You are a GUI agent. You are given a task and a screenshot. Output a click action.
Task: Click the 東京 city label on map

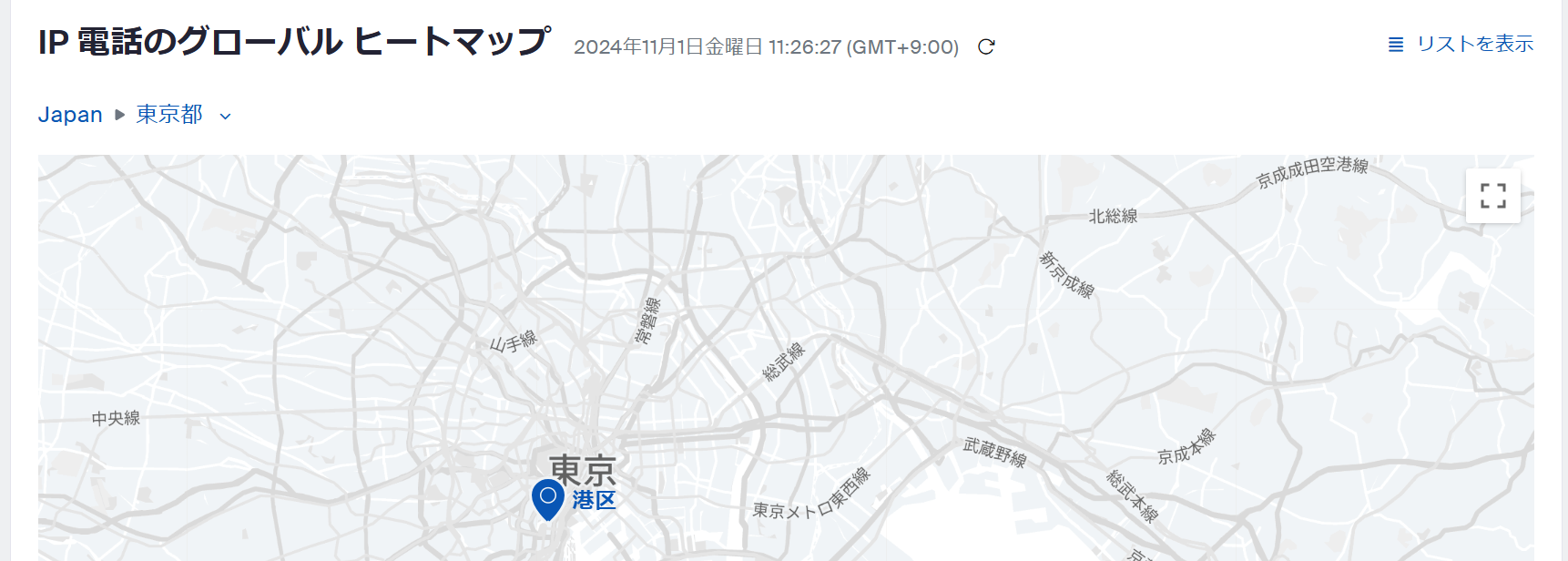583,471
